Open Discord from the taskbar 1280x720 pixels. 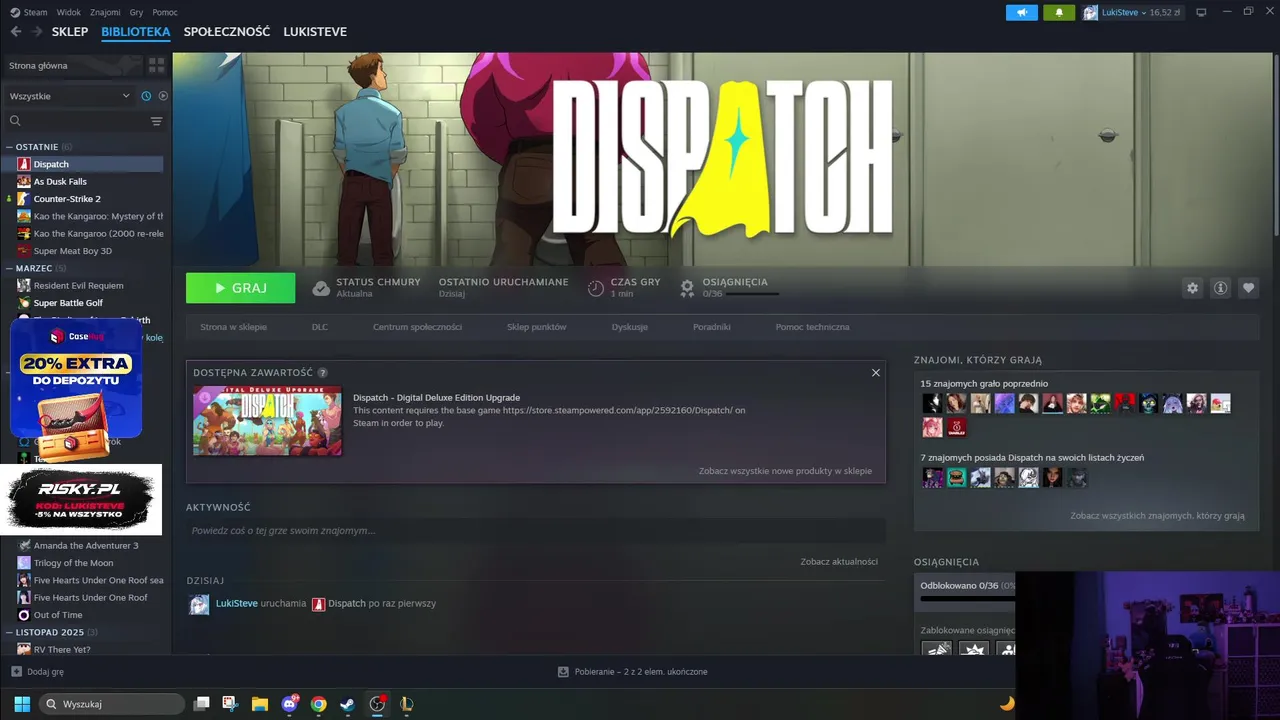(290, 704)
